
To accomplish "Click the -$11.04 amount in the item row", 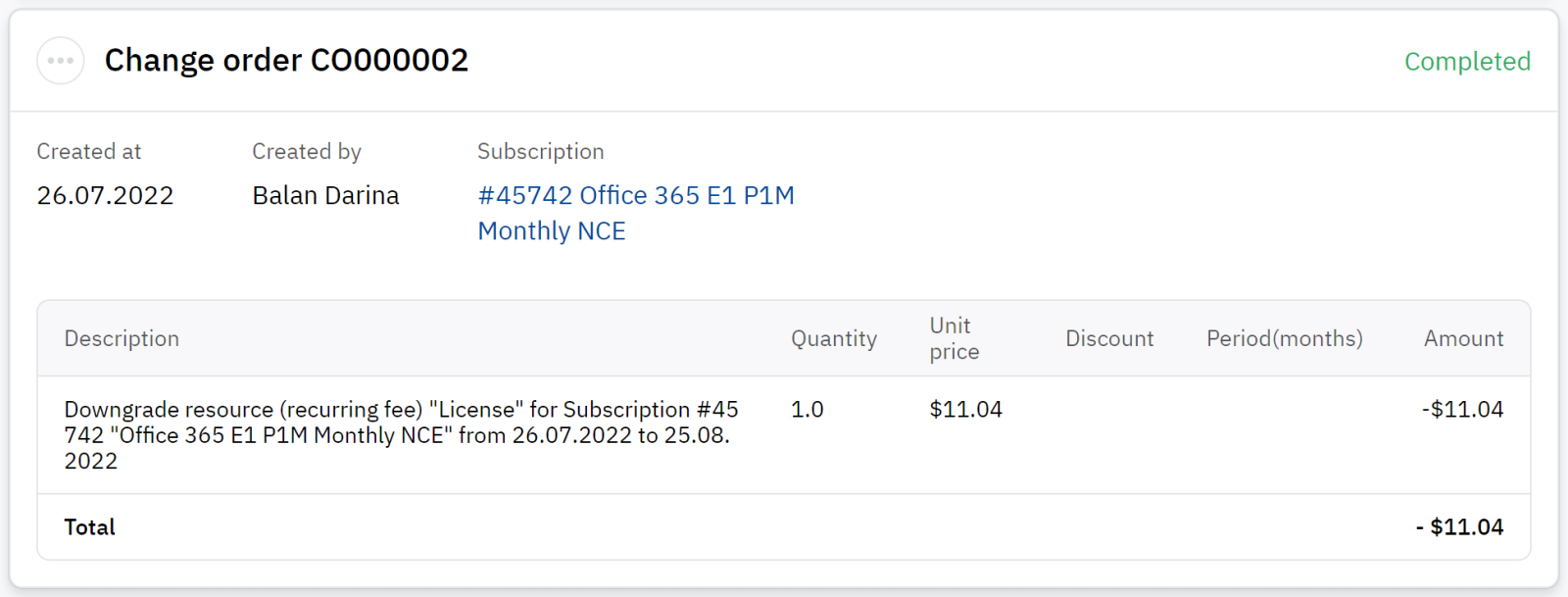I will 1462,410.
